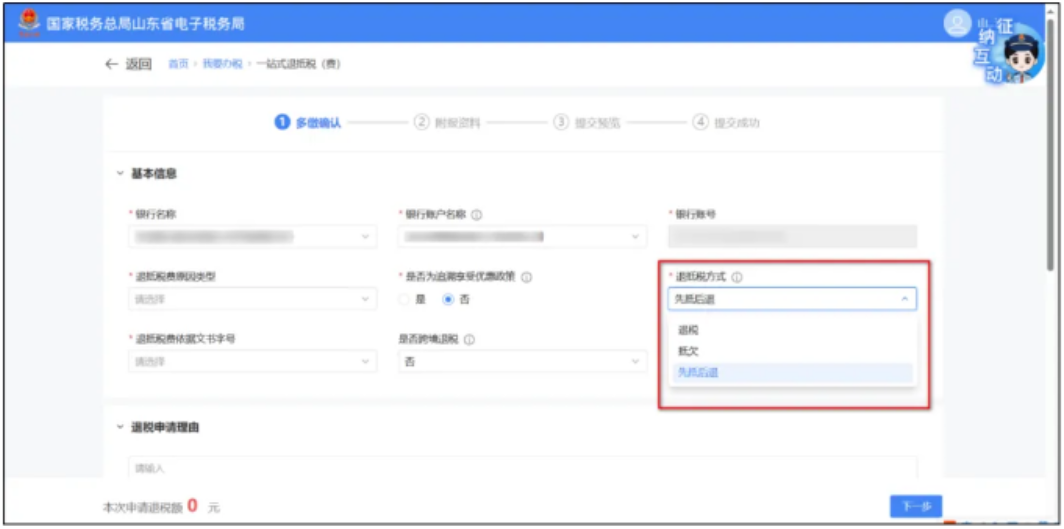Open the 退抵税费原因类型 dropdown
The width and height of the screenshot is (1064, 529).
click(x=252, y=298)
